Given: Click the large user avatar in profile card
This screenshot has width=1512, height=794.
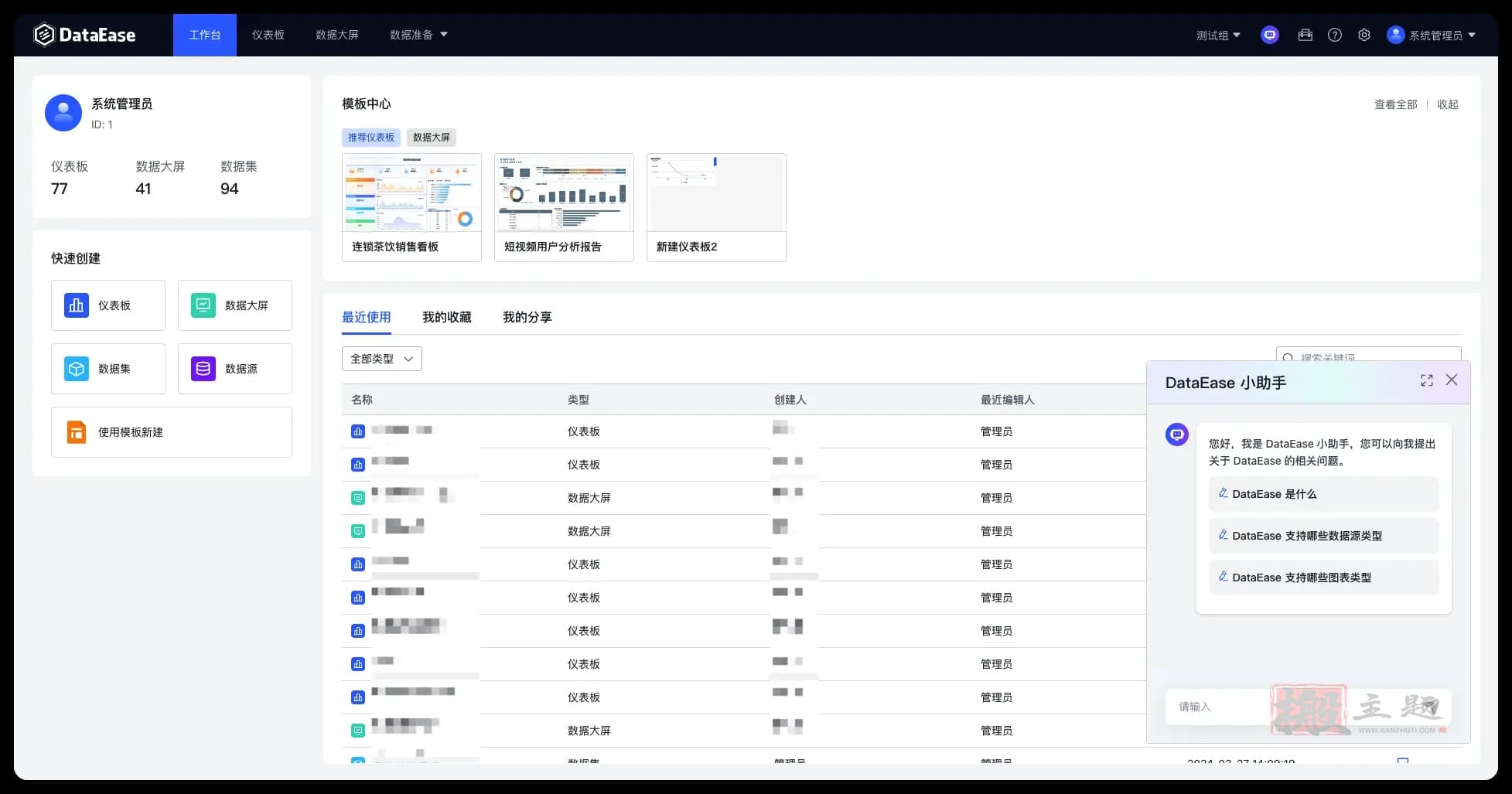Looking at the screenshot, I should (x=63, y=113).
